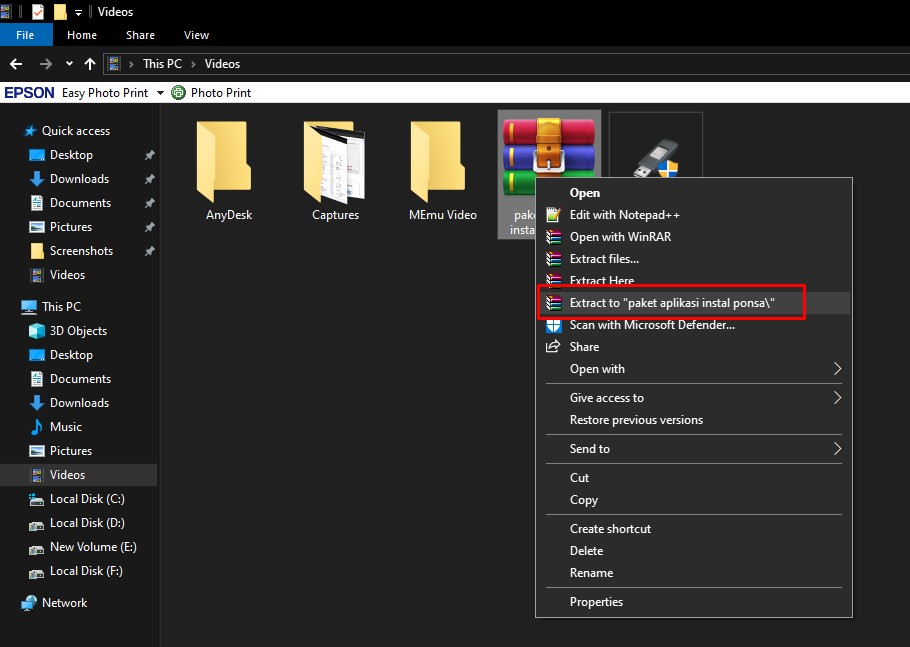
Task: Select Create shortcut in context menu
Action: click(x=693, y=529)
